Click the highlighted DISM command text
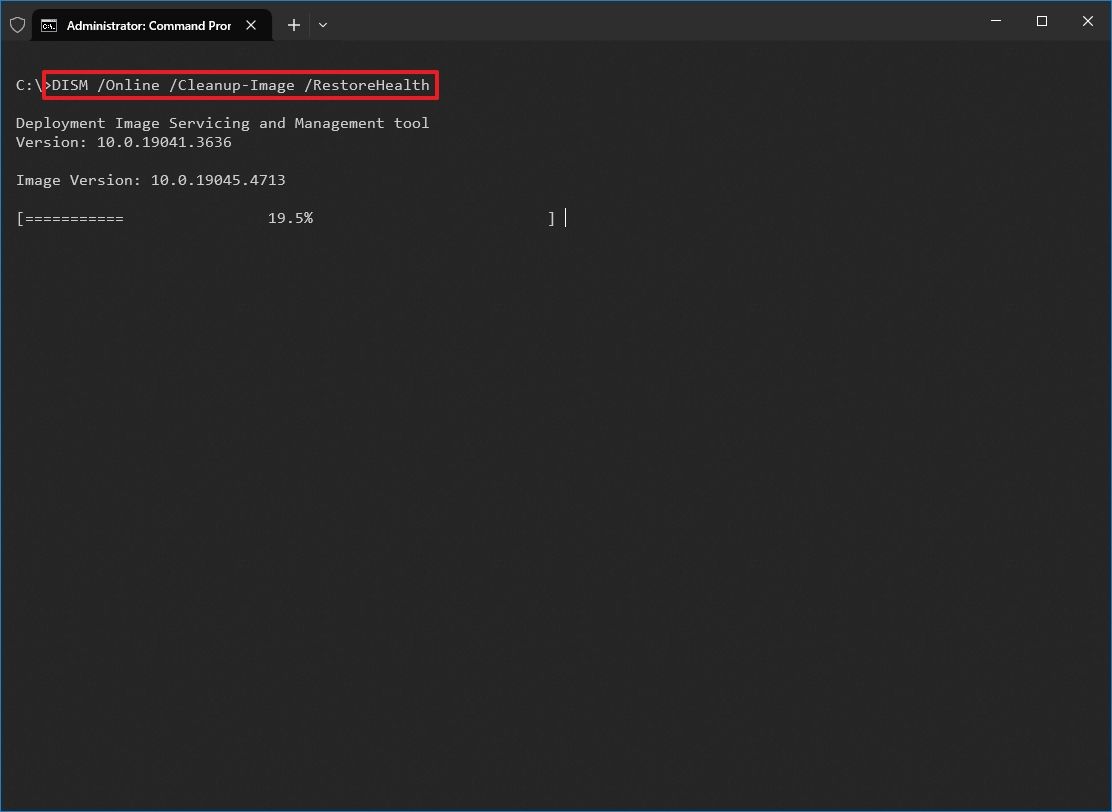This screenshot has width=1112, height=812. click(240, 85)
